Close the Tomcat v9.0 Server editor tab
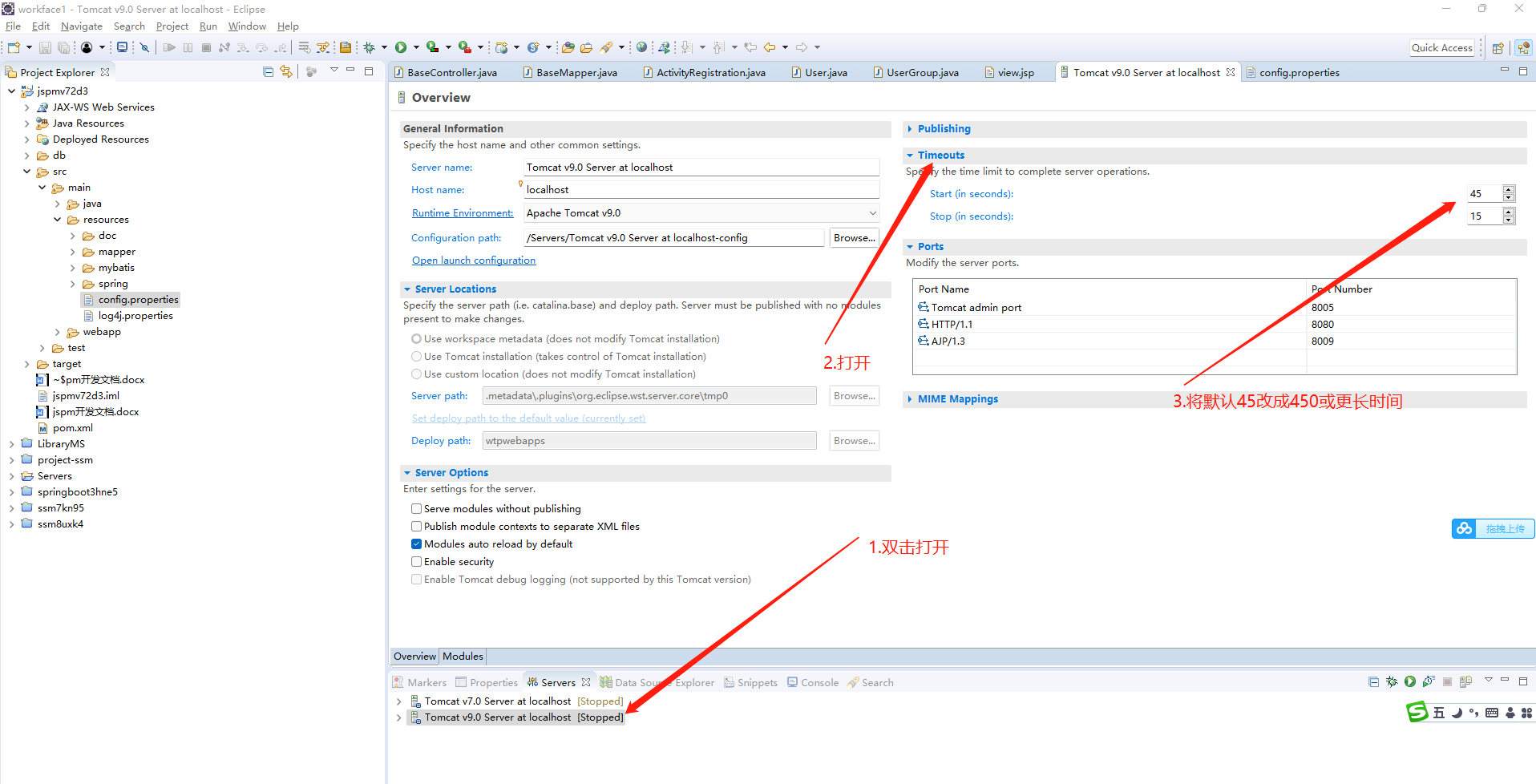 [x=1231, y=72]
